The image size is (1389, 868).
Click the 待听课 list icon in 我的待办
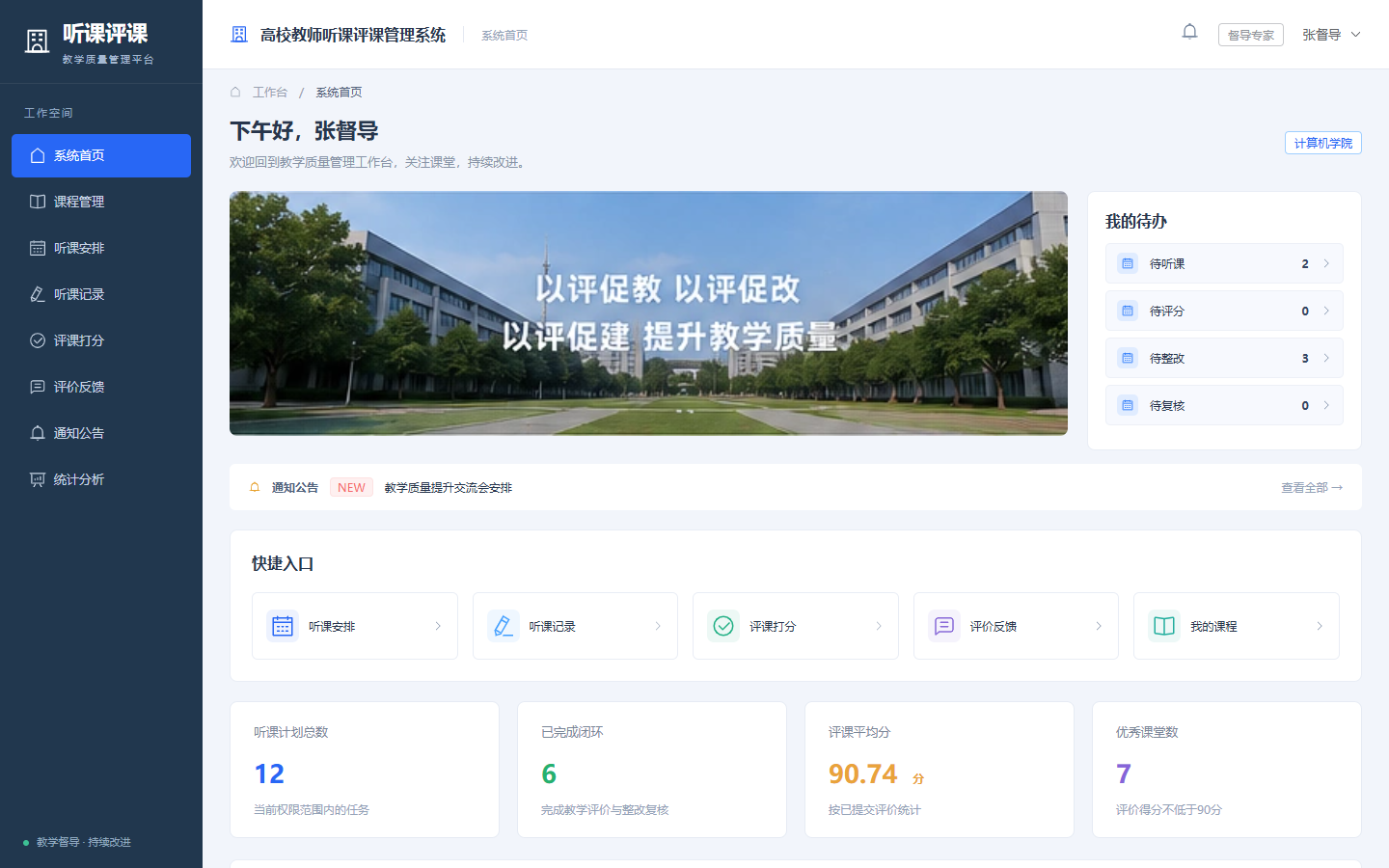tap(1128, 263)
